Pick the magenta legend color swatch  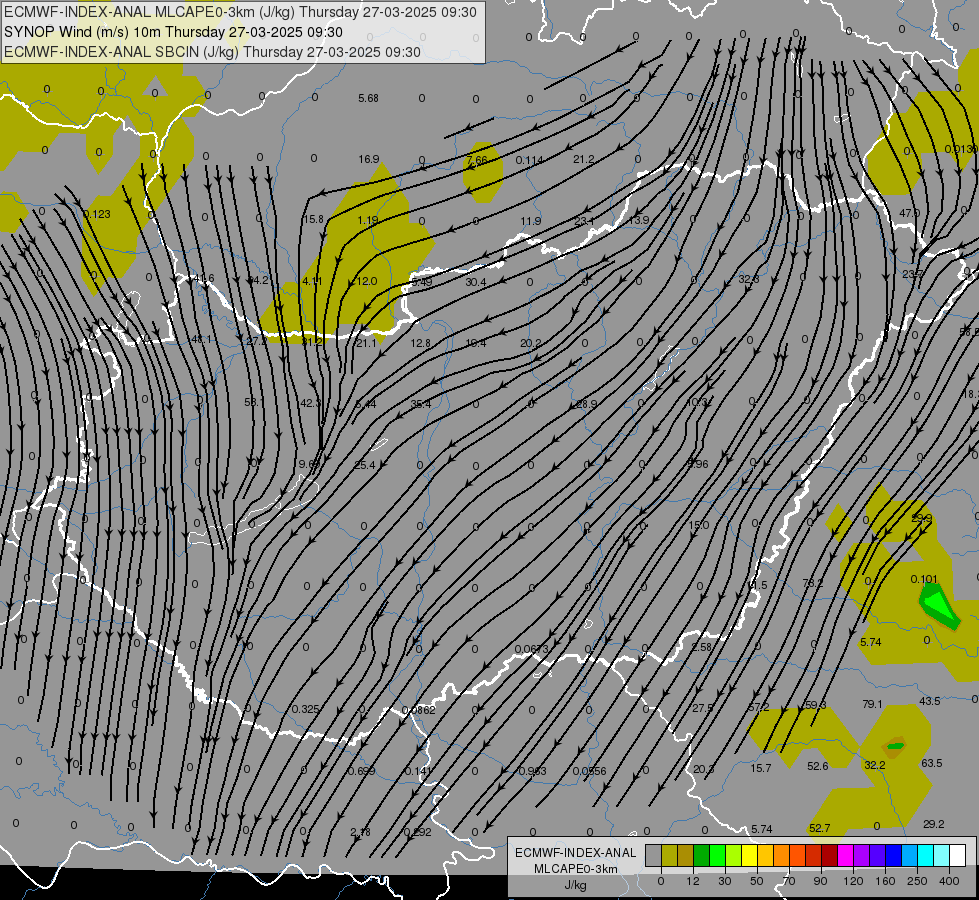(846, 856)
